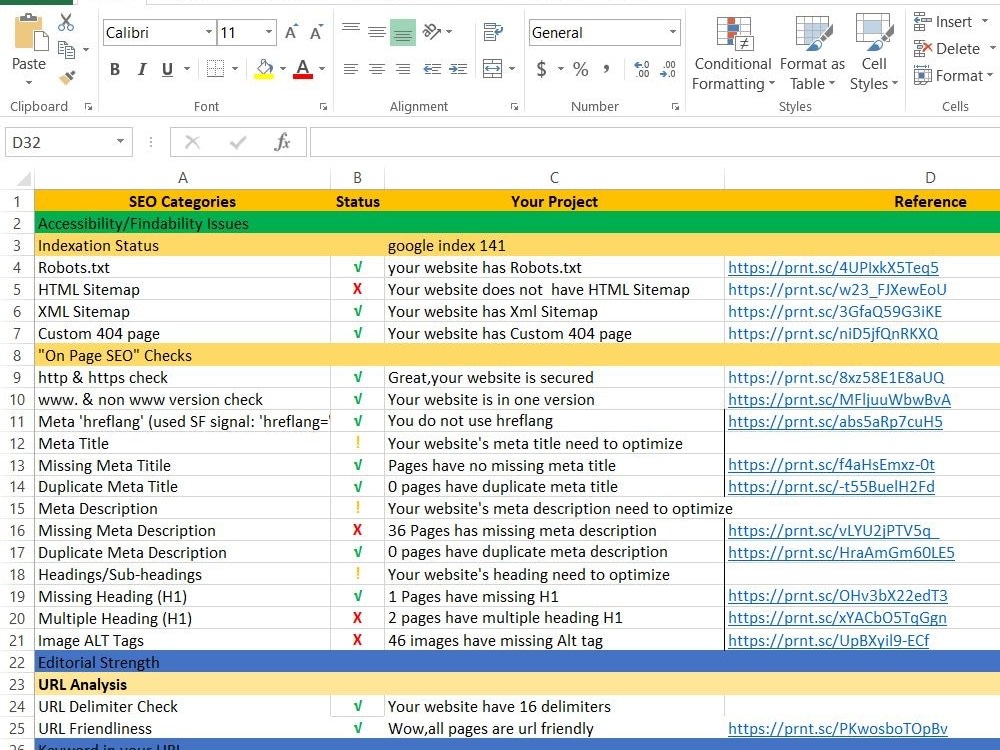Open the Calibri font name dropdown
The image size is (1000, 750).
pyautogui.click(x=208, y=32)
